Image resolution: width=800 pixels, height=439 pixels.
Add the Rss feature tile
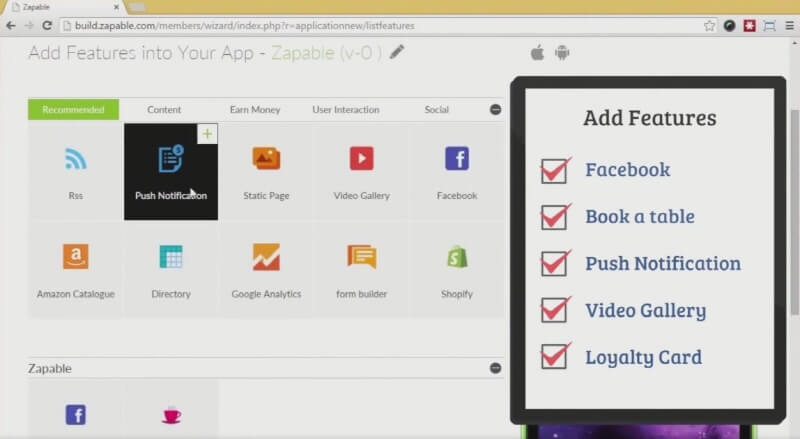[x=76, y=172]
